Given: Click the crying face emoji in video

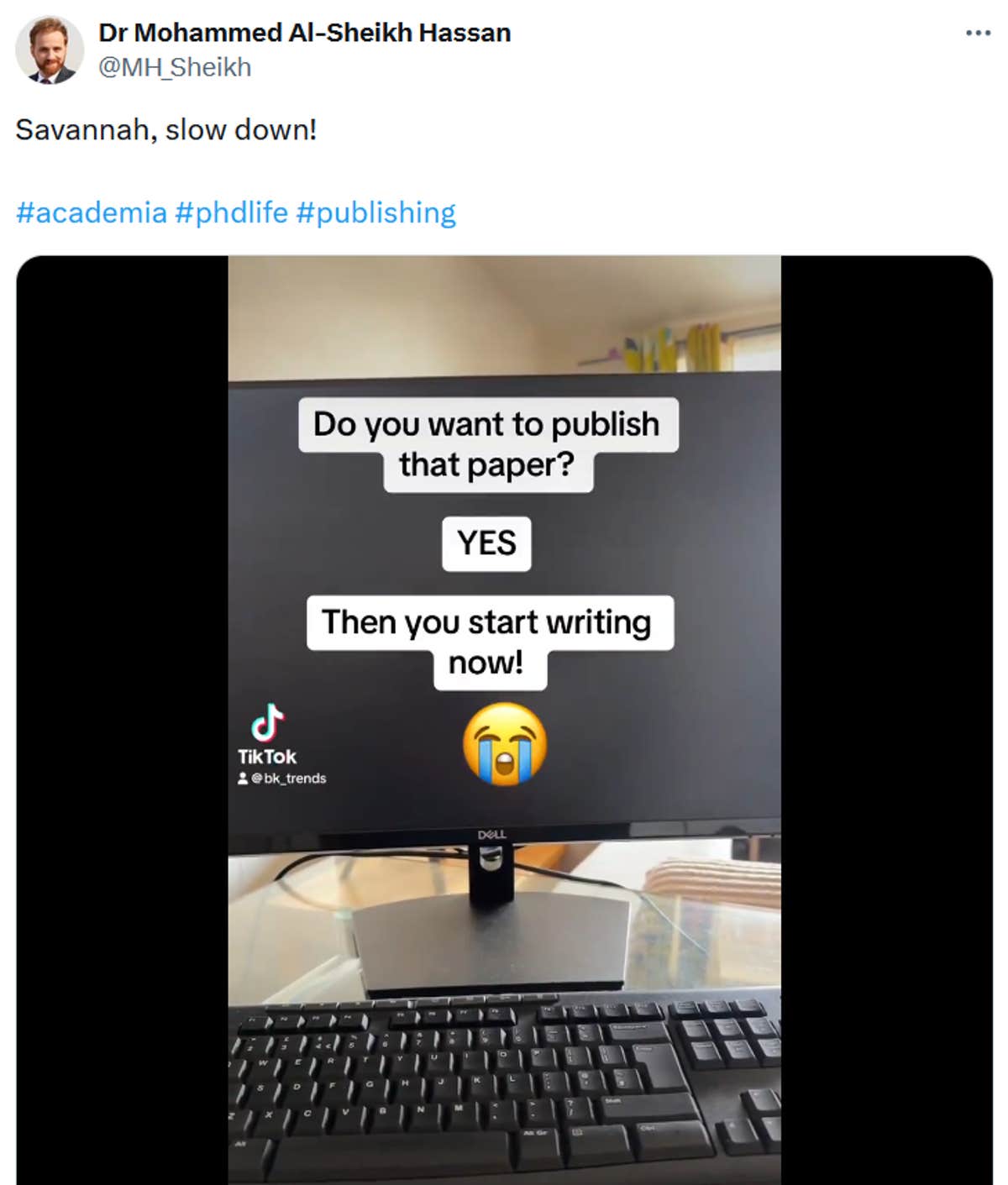Looking at the screenshot, I should tap(505, 744).
